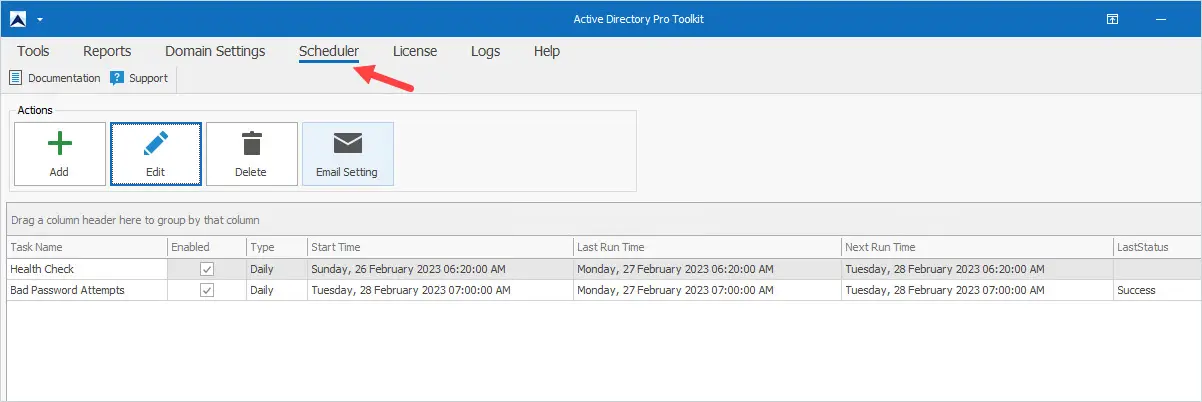Minimize the Active Directory Pro Toolkit window
Image resolution: width=1202 pixels, height=402 pixels.
coord(1162,19)
